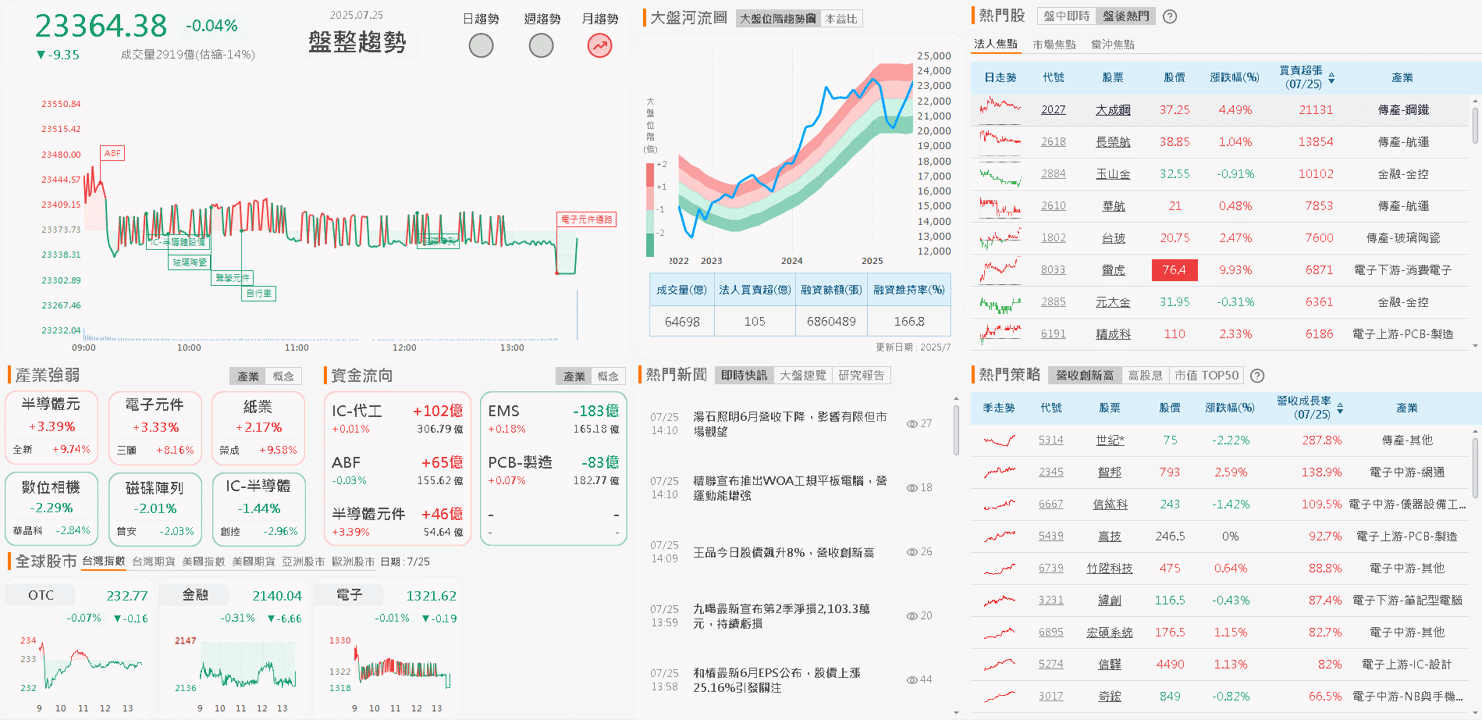This screenshot has width=1482, height=720.
Task: Open 智邦 stock name link
Action: click(1109, 472)
